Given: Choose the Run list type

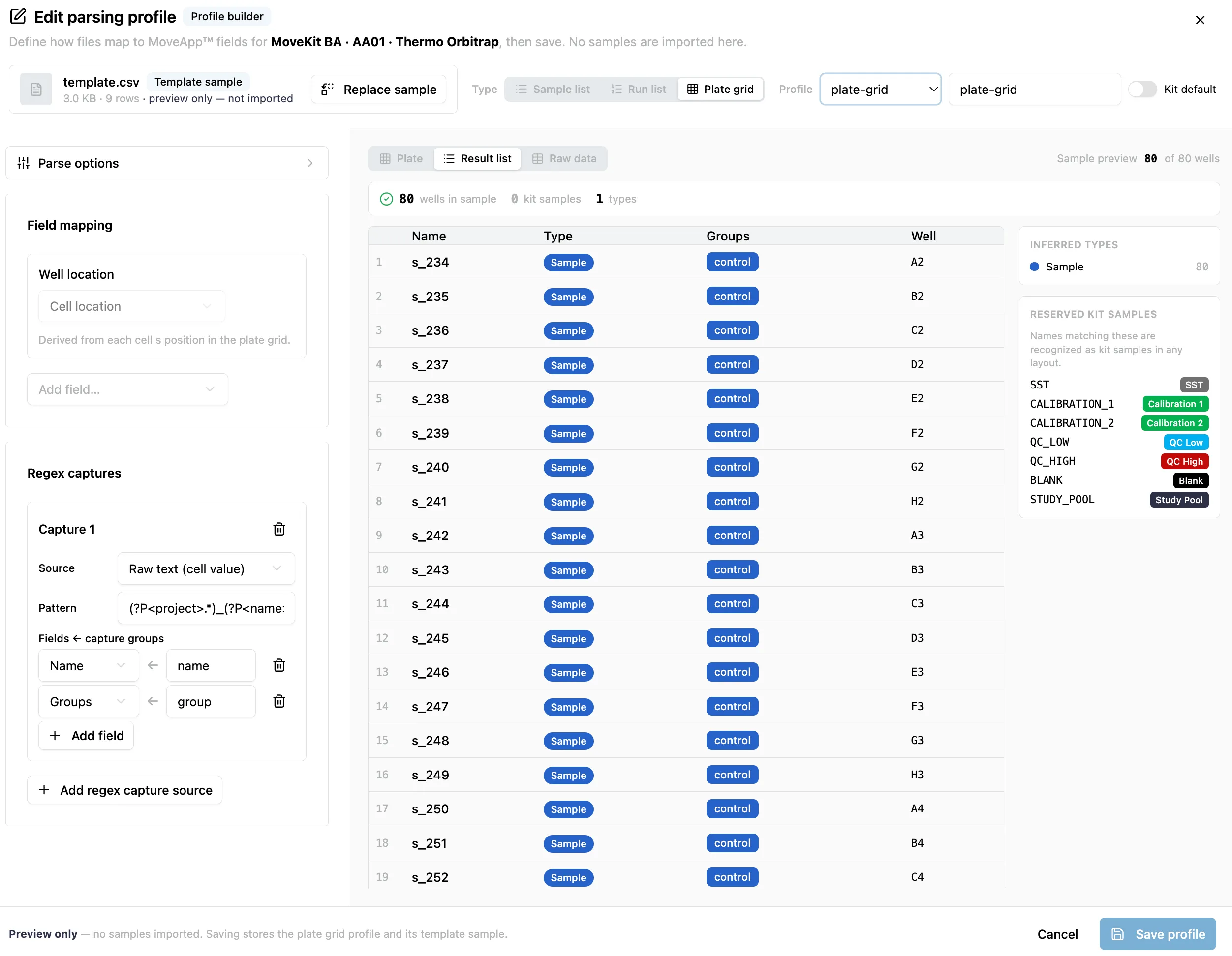Looking at the screenshot, I should coord(638,89).
